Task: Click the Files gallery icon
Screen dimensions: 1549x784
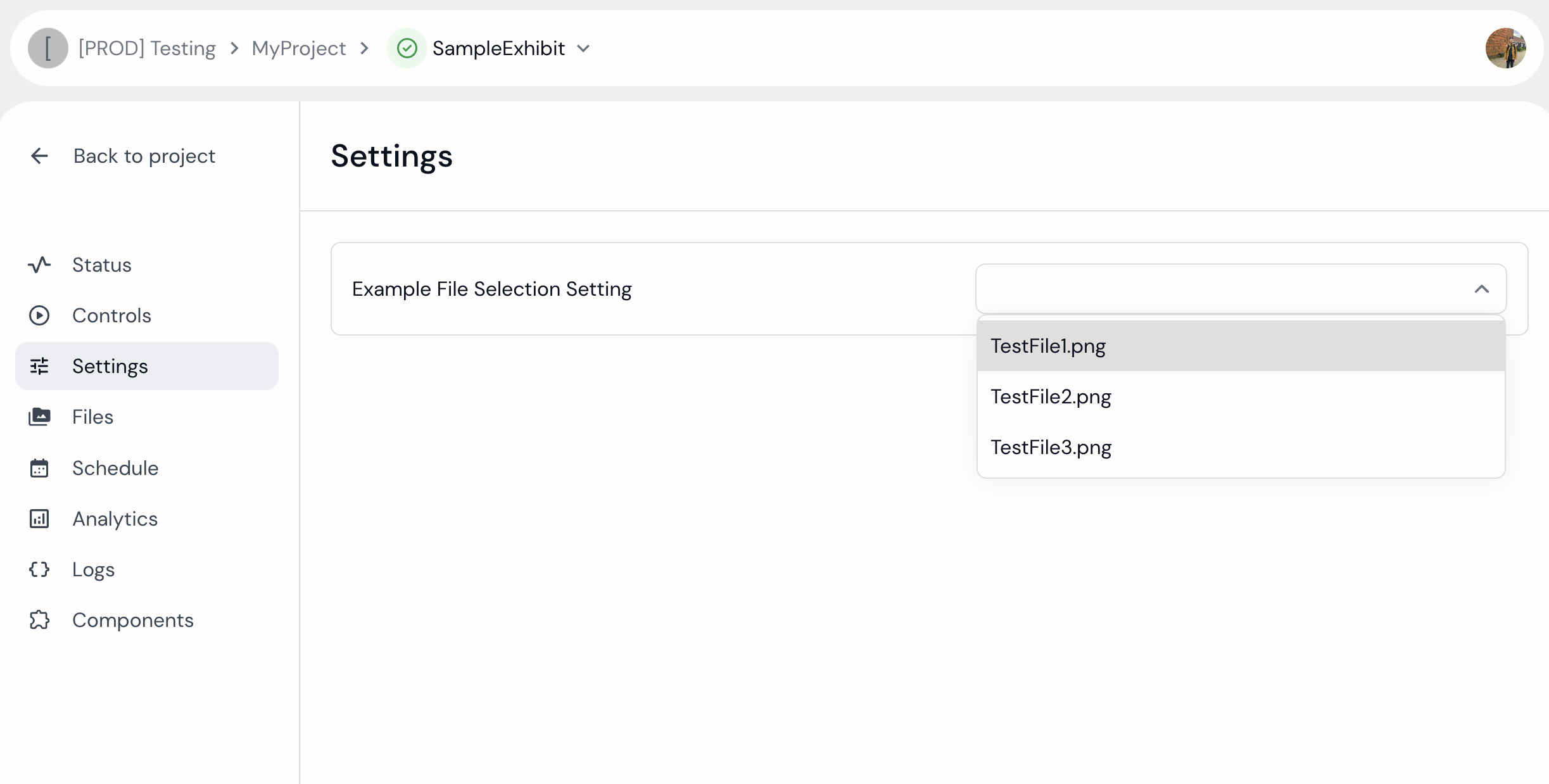Action: pyautogui.click(x=39, y=417)
